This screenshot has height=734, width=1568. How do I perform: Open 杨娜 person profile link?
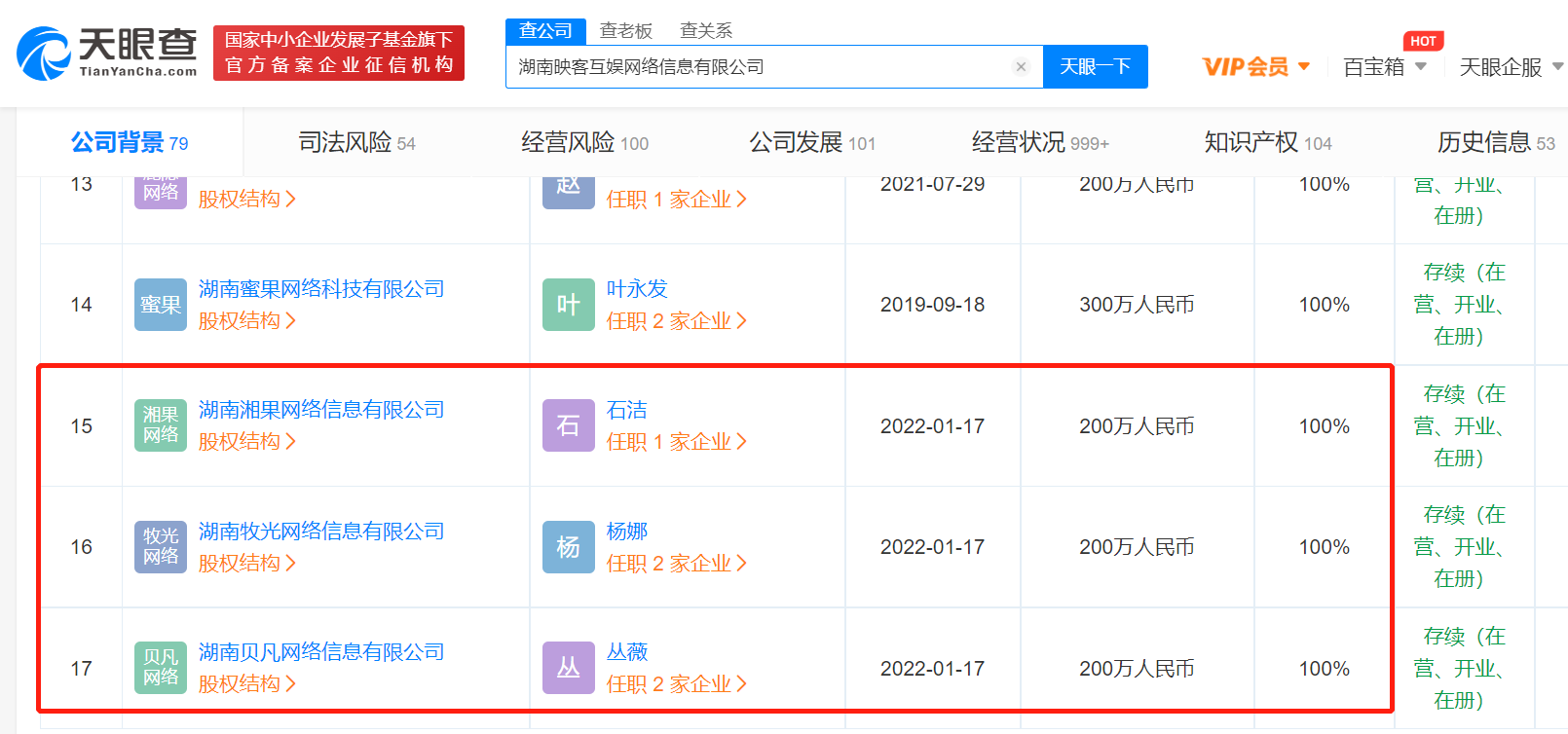(626, 532)
